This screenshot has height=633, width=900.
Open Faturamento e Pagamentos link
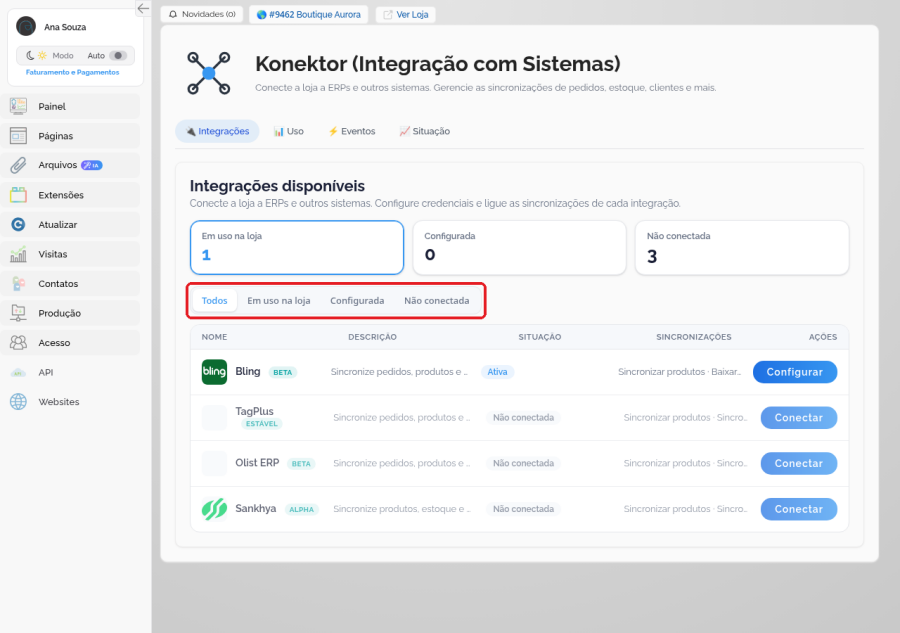[x=72, y=72]
